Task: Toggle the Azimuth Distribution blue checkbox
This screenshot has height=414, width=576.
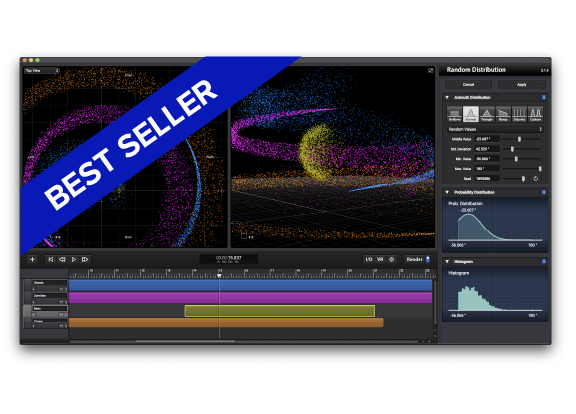Action: (544, 97)
